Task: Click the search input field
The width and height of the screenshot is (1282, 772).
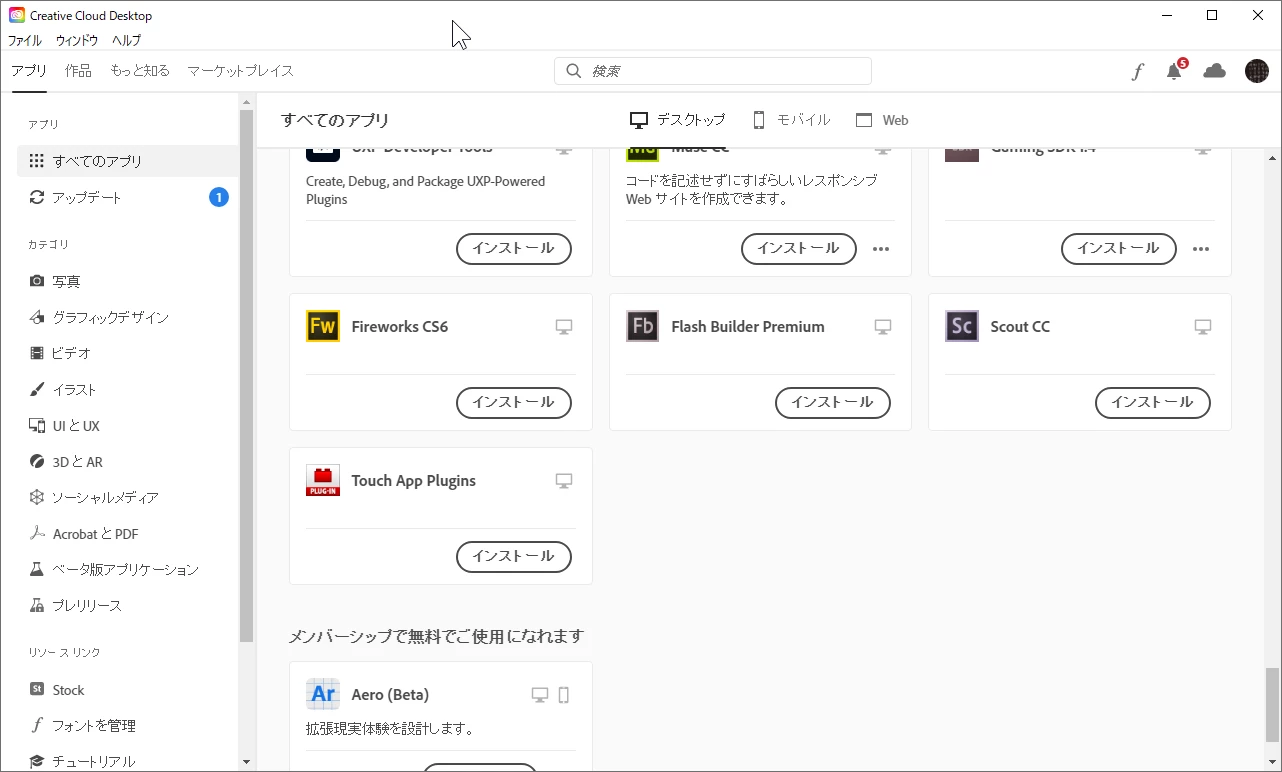Action: click(x=713, y=71)
